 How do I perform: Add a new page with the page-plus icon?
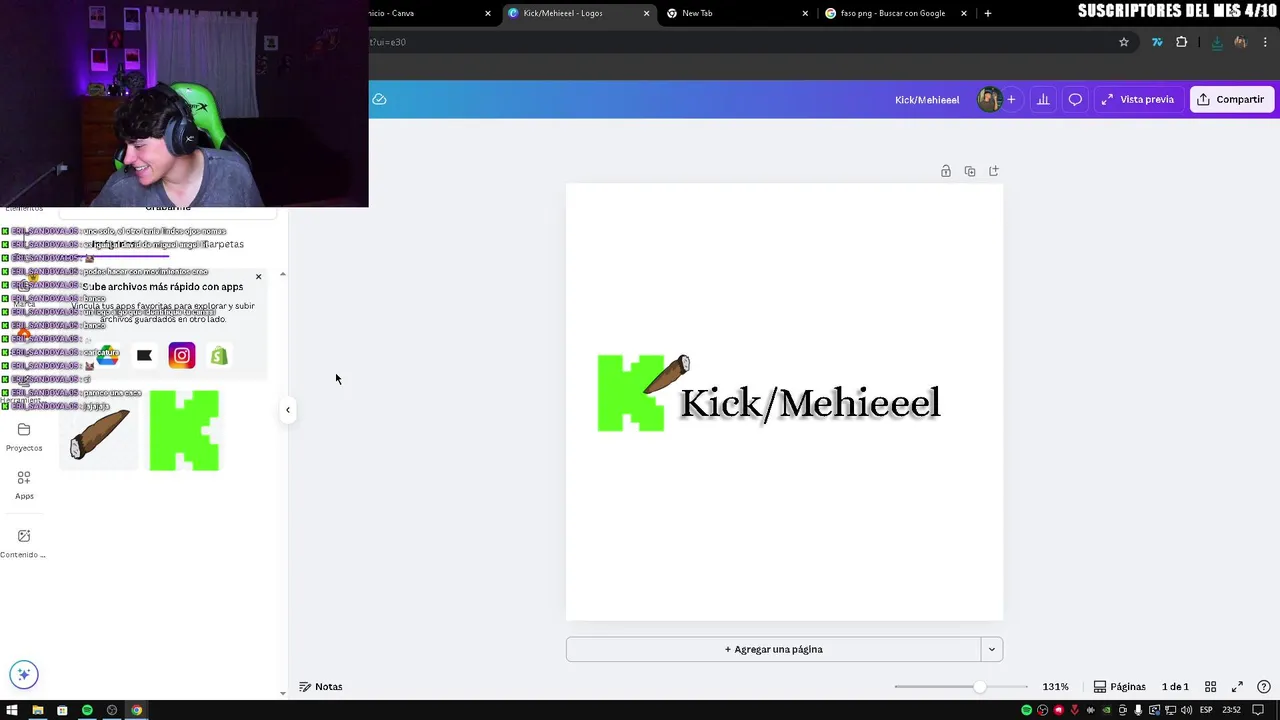(993, 171)
